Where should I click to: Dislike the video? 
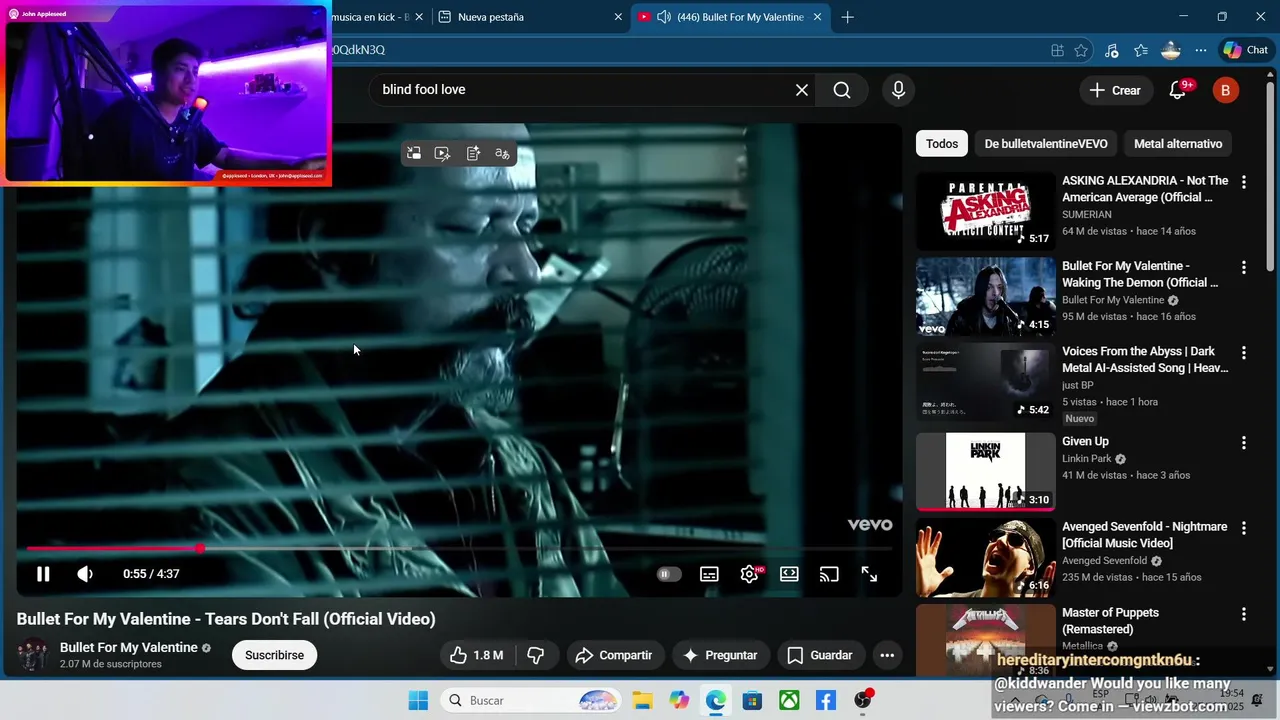click(x=536, y=655)
